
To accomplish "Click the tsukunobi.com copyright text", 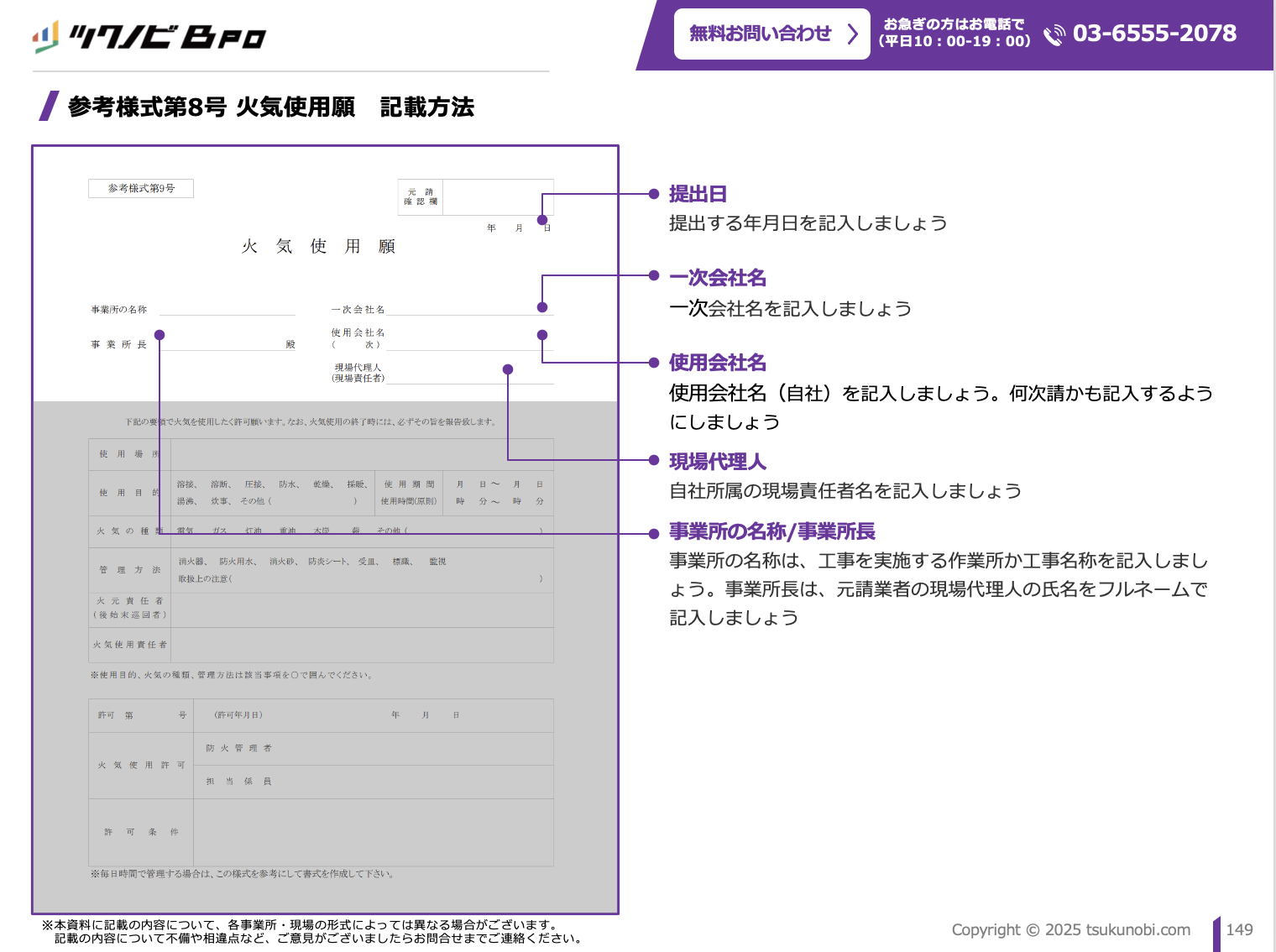I will (x=1070, y=929).
